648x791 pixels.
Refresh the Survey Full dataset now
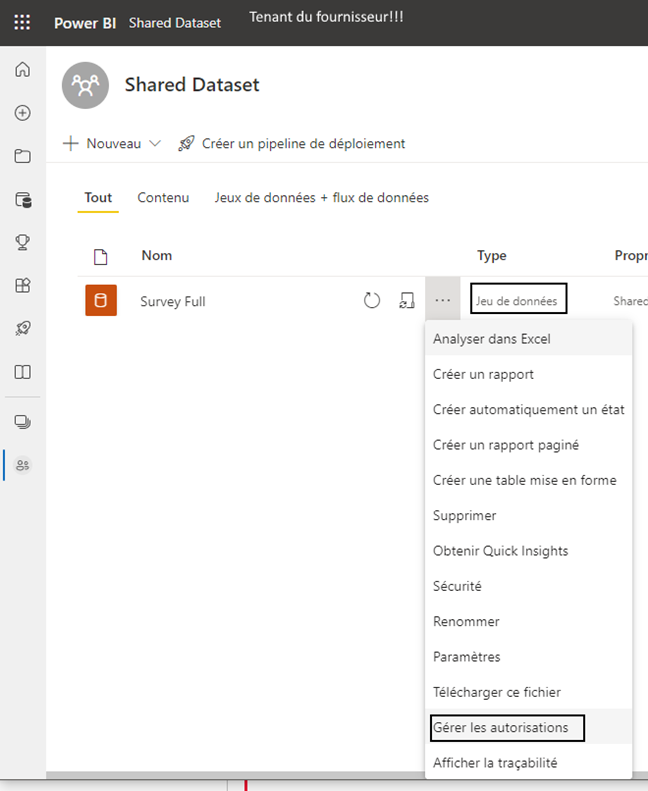pos(372,301)
